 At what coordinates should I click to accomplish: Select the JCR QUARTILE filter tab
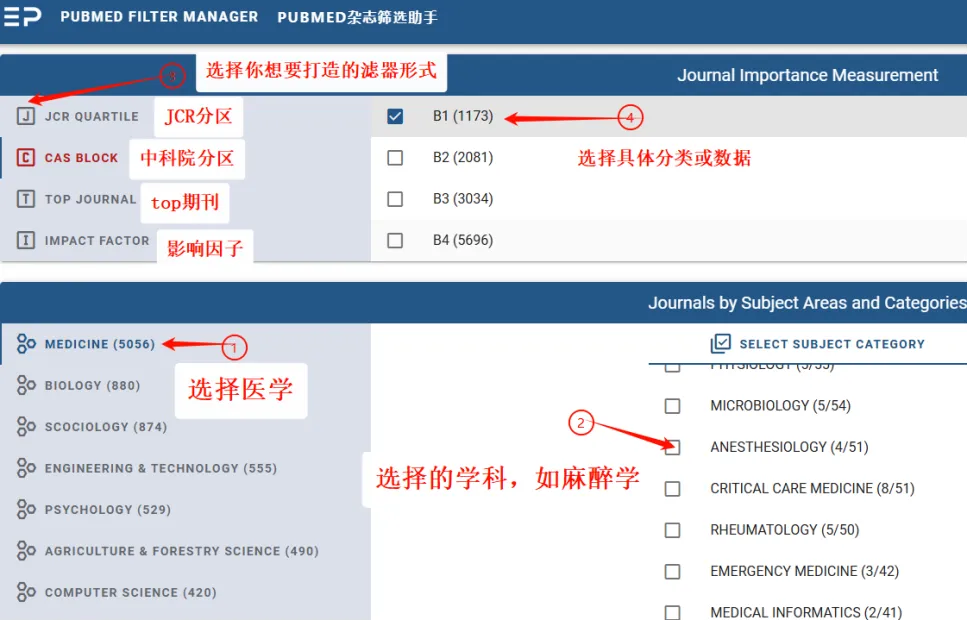click(x=91, y=116)
